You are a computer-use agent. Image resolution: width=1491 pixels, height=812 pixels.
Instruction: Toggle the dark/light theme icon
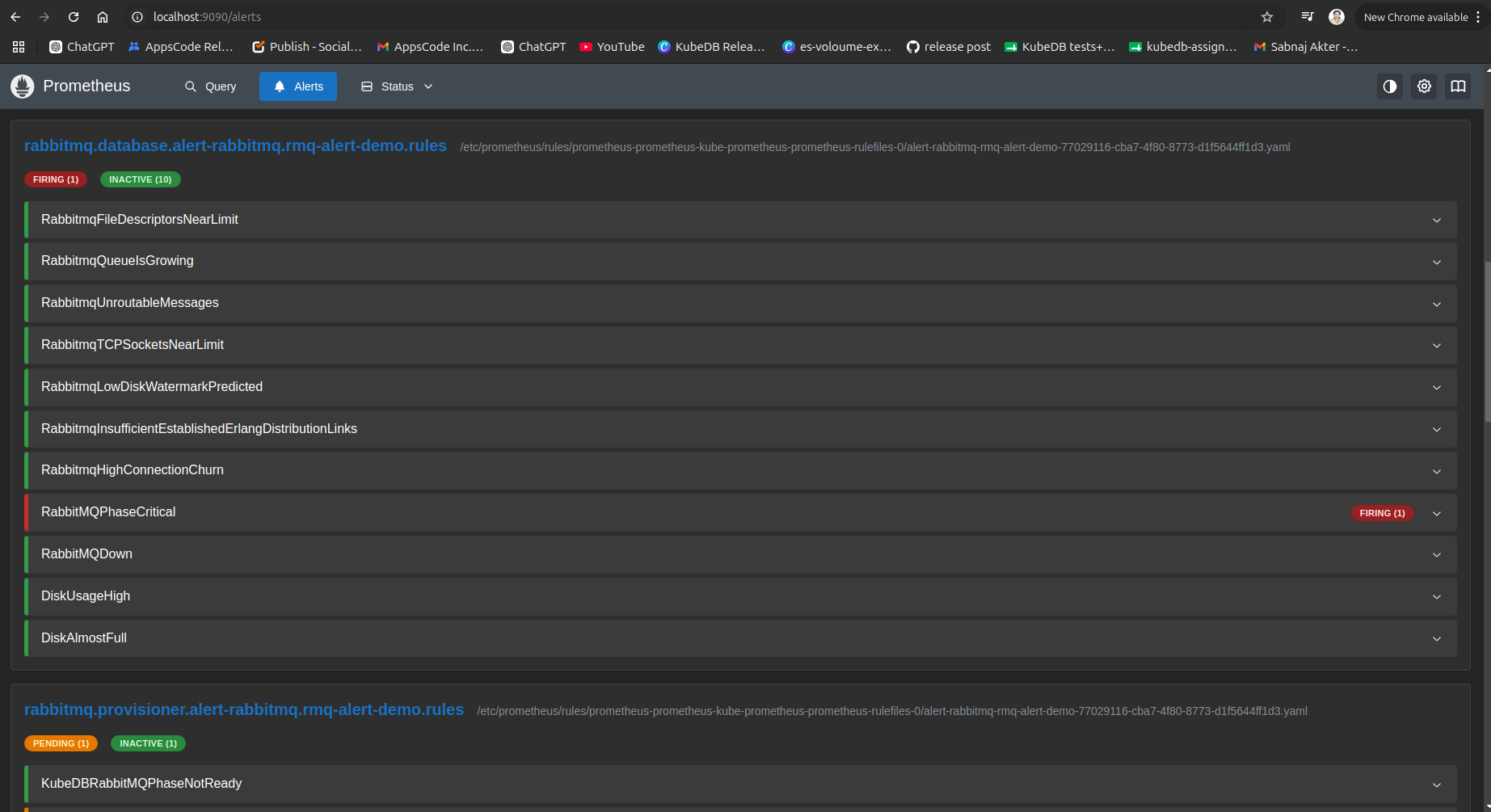[1390, 86]
